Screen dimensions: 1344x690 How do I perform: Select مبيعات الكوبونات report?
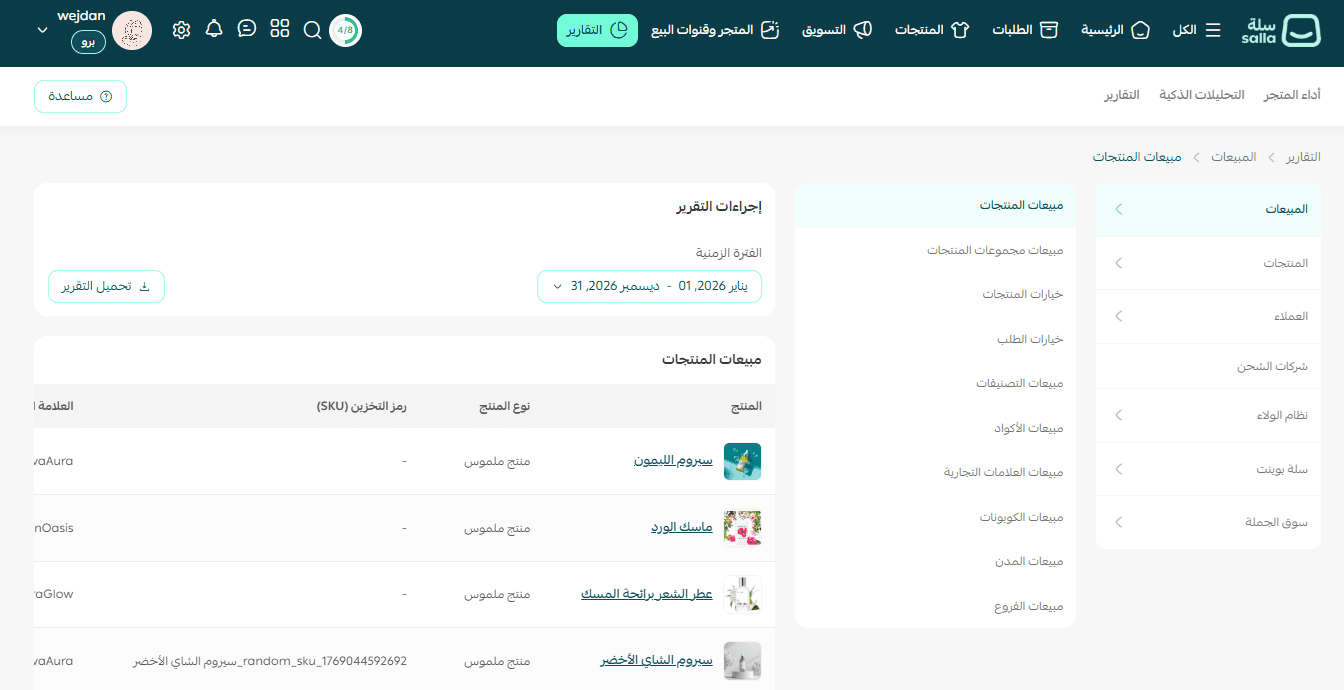coord(935,517)
